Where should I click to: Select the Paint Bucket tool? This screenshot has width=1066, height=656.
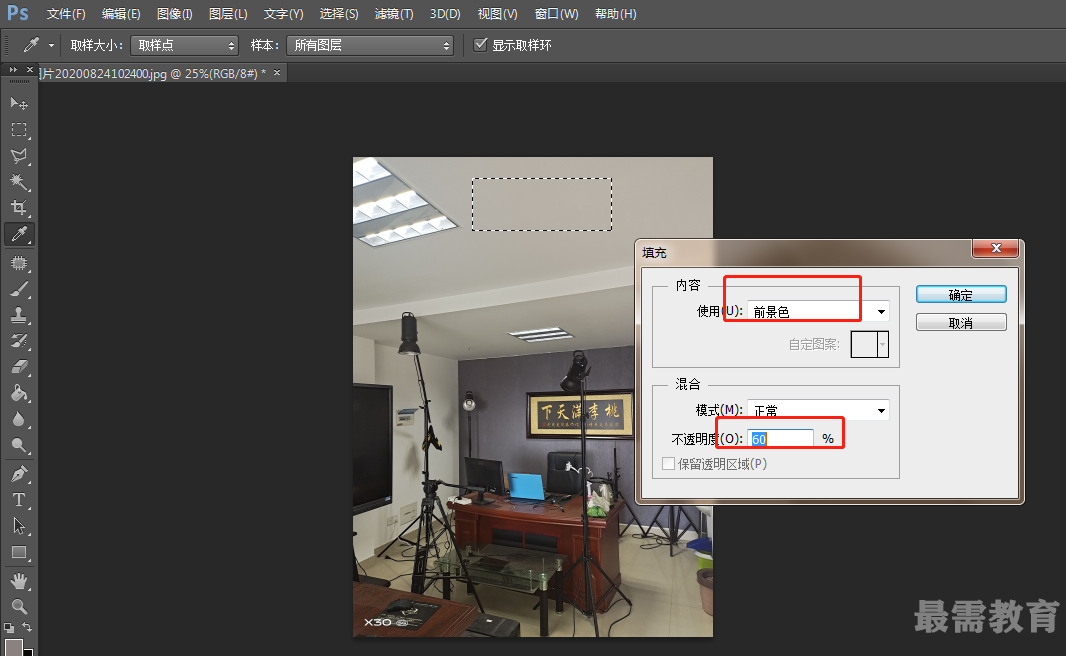pos(19,393)
